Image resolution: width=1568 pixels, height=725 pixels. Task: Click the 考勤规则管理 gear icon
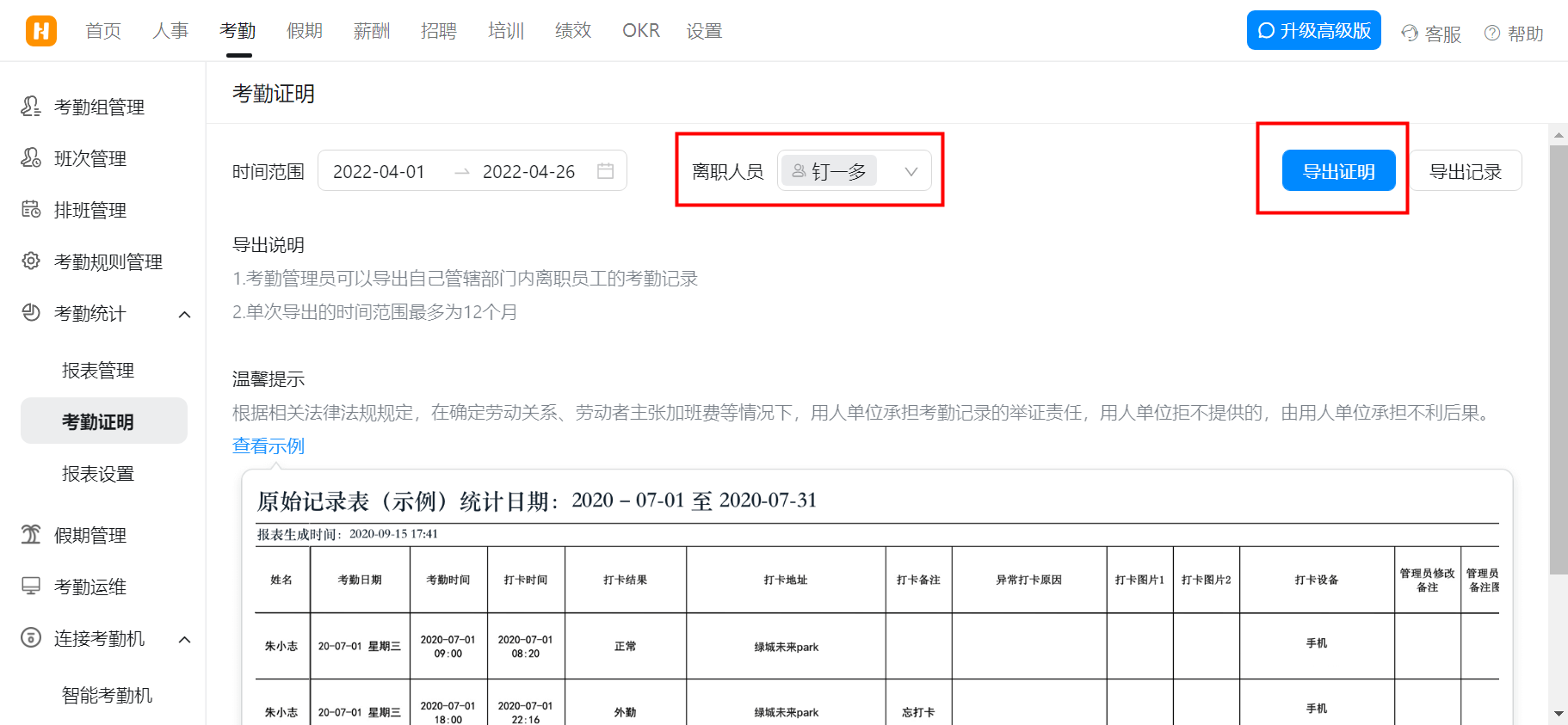pos(31,261)
